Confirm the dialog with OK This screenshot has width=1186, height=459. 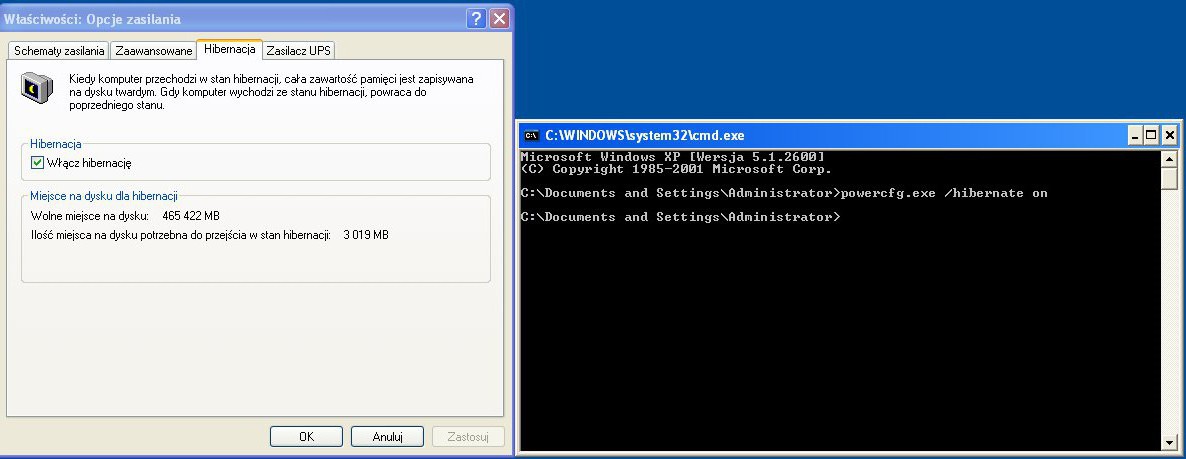306,437
